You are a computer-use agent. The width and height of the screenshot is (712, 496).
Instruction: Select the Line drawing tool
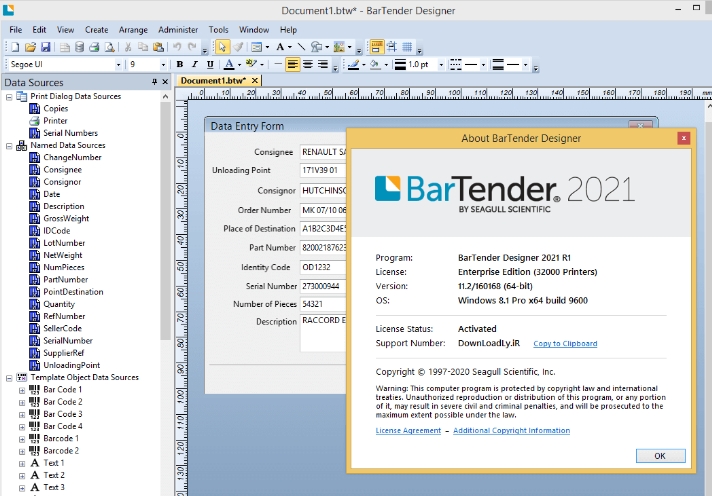tap(301, 47)
